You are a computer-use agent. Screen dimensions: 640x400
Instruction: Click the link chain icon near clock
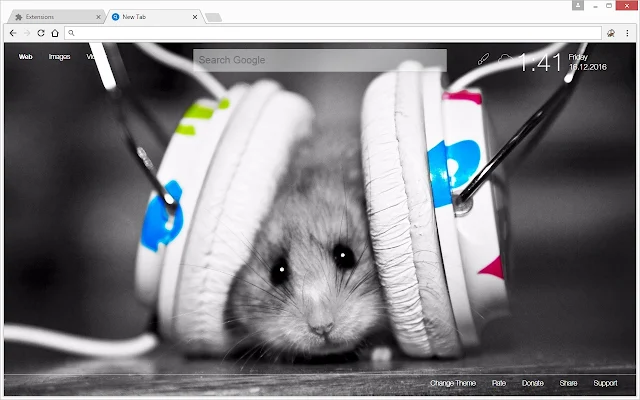tap(483, 60)
